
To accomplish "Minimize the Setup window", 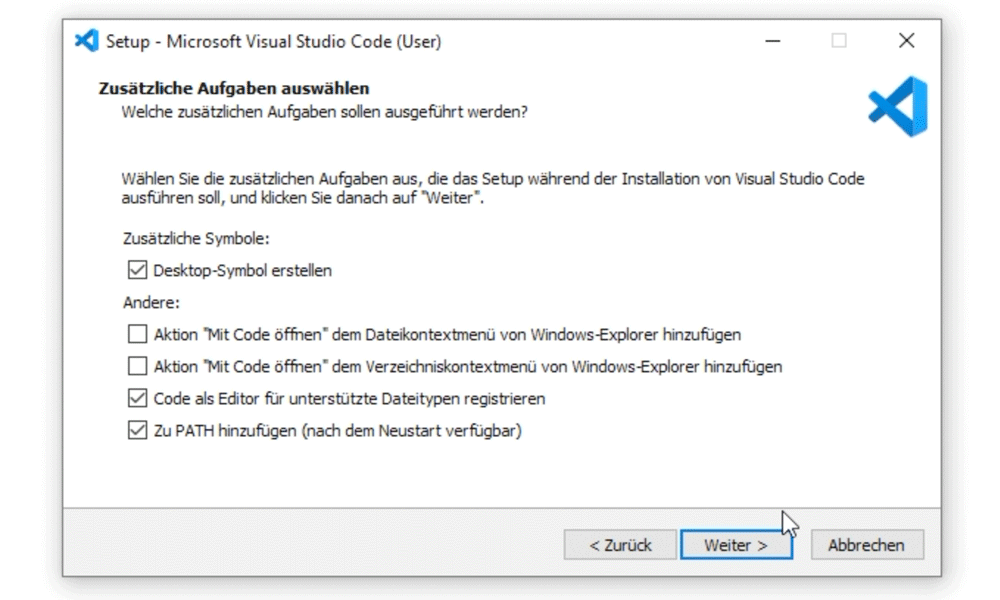I will pos(772,41).
